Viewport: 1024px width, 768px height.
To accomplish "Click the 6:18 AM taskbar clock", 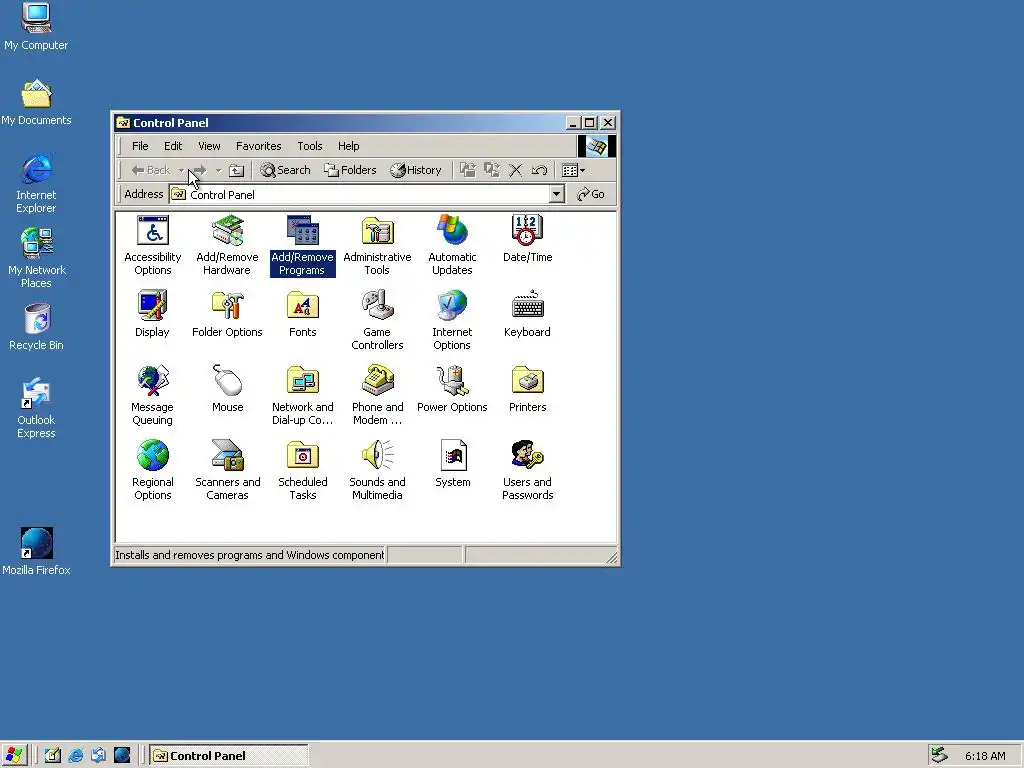I will click(985, 756).
